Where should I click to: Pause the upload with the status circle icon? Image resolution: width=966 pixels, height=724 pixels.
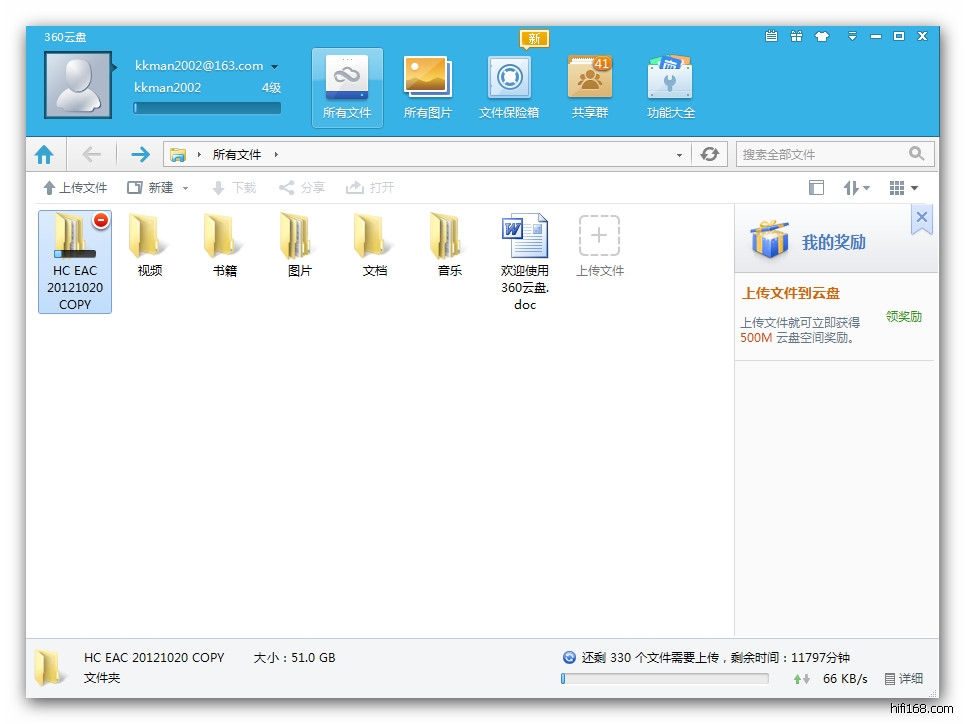click(x=569, y=657)
